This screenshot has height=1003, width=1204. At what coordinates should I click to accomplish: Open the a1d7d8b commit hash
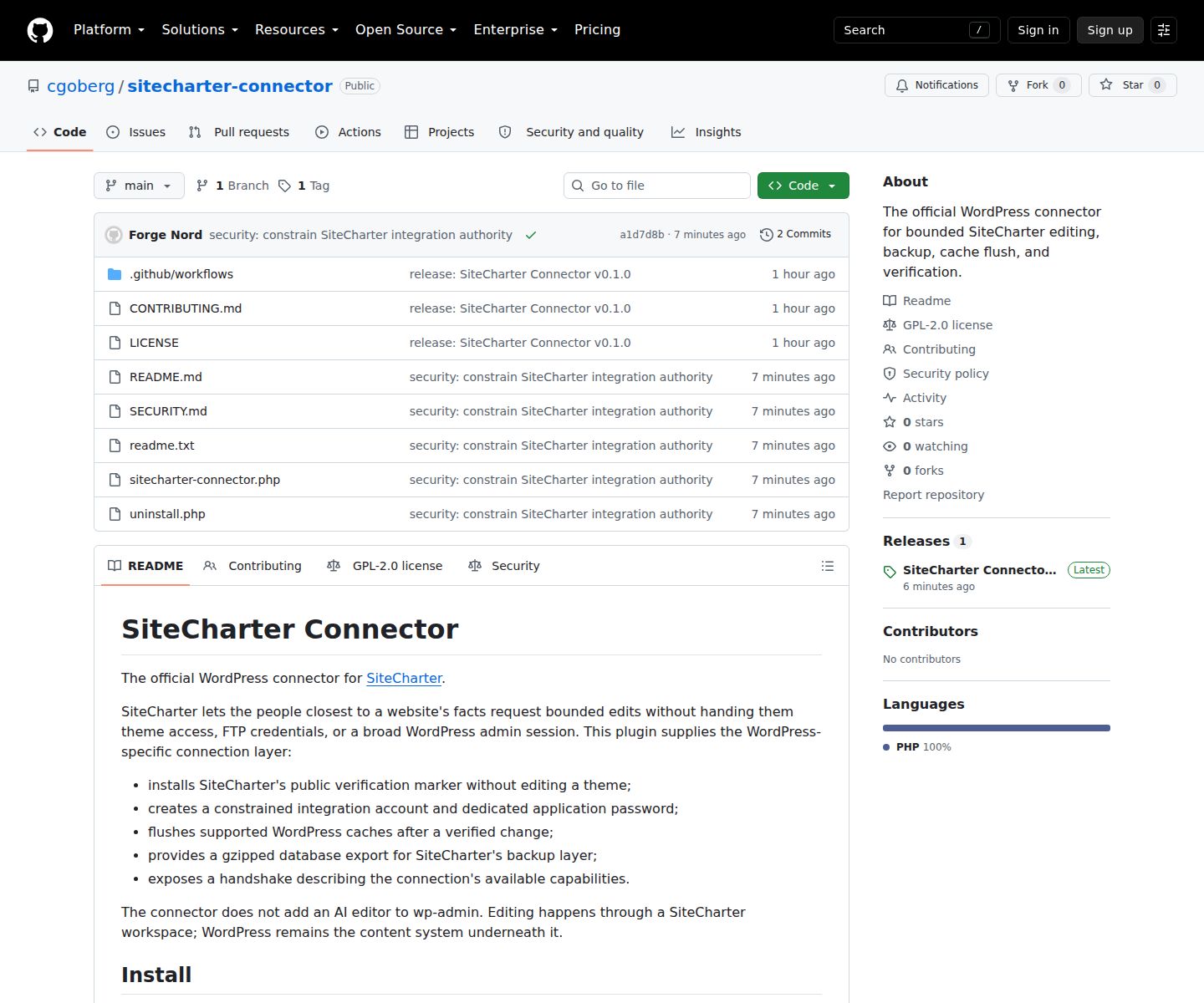[x=642, y=235]
